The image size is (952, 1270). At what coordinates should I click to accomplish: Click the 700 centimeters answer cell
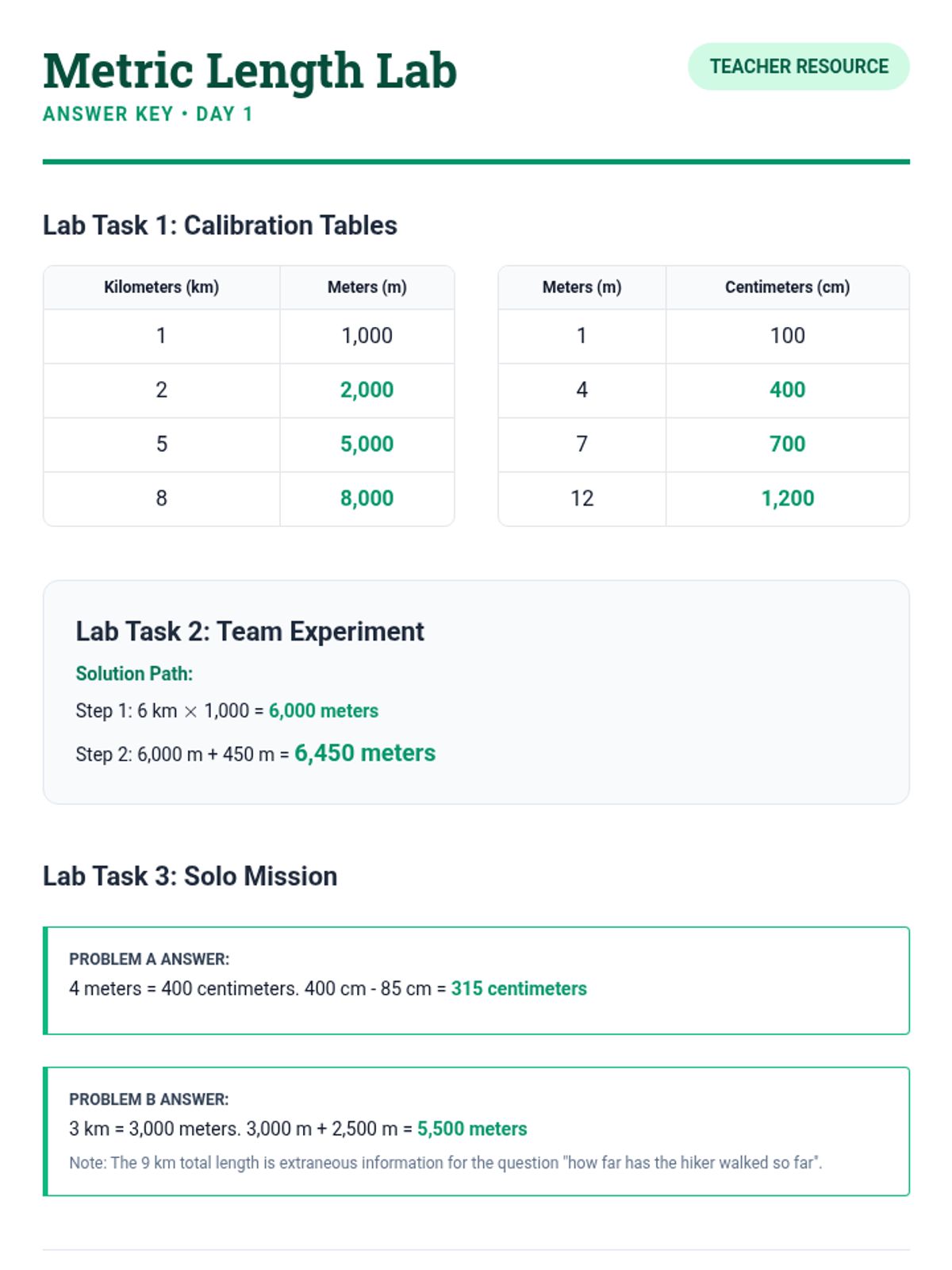(x=787, y=444)
